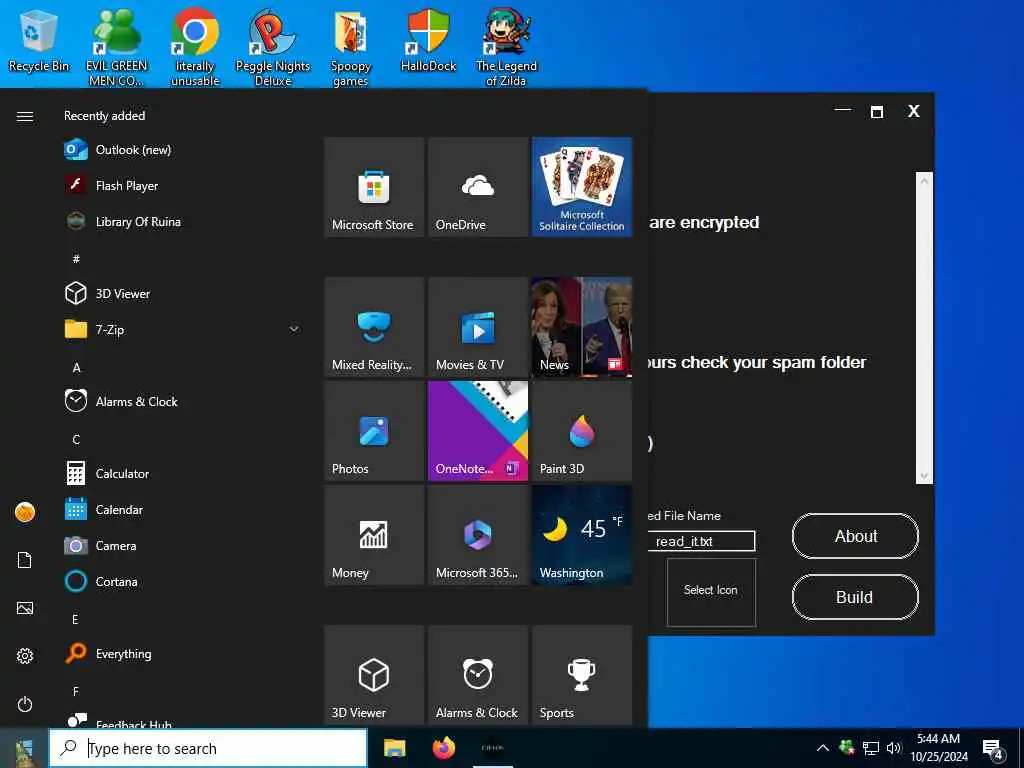Jump via the '#' letter header
The height and width of the screenshot is (768, 1024).
(x=76, y=259)
